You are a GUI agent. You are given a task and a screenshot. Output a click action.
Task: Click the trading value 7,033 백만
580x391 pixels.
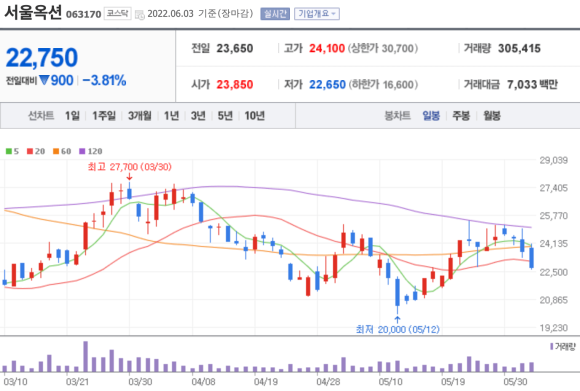click(532, 85)
